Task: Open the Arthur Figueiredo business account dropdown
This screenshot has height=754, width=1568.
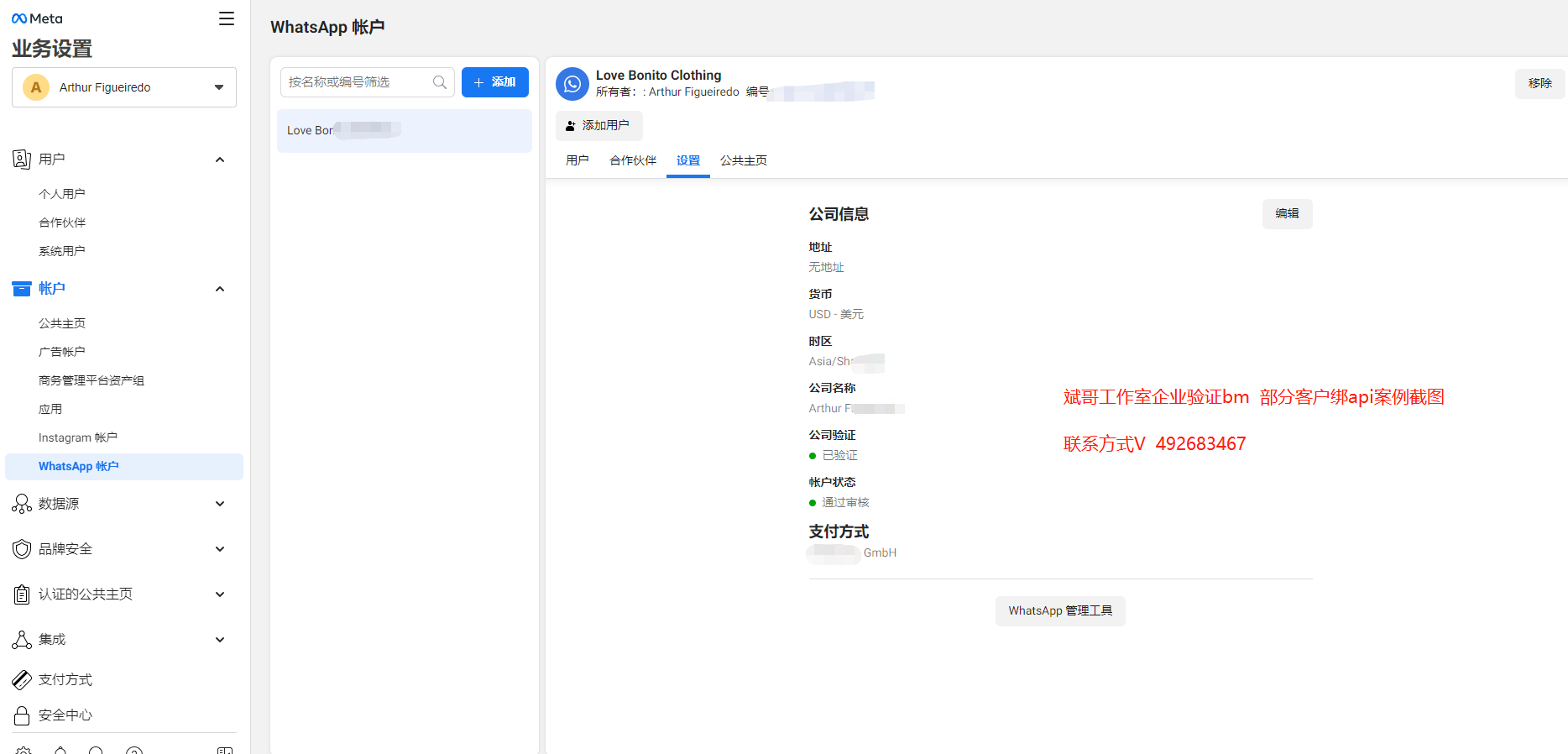Action: [124, 87]
